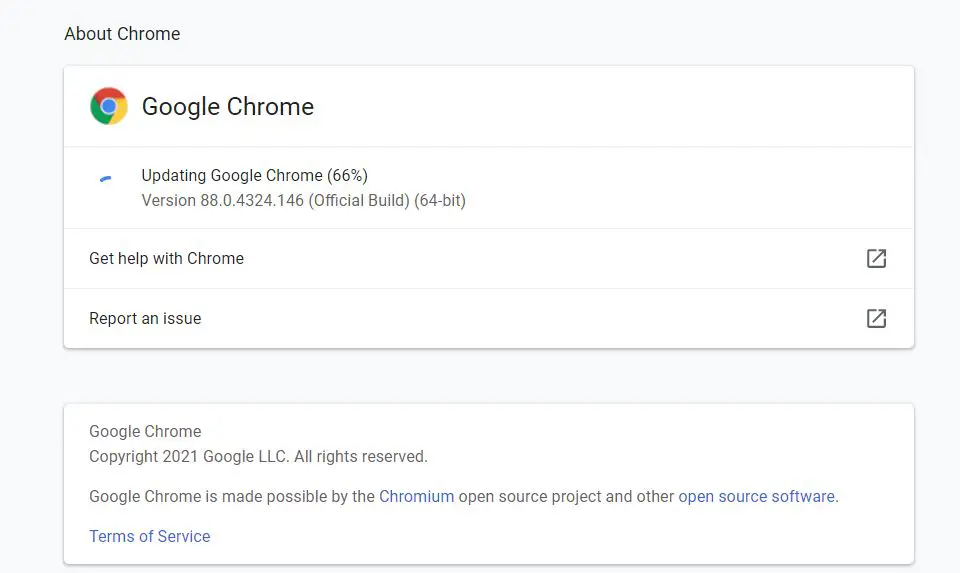Click the Report an issue label text

(145, 318)
